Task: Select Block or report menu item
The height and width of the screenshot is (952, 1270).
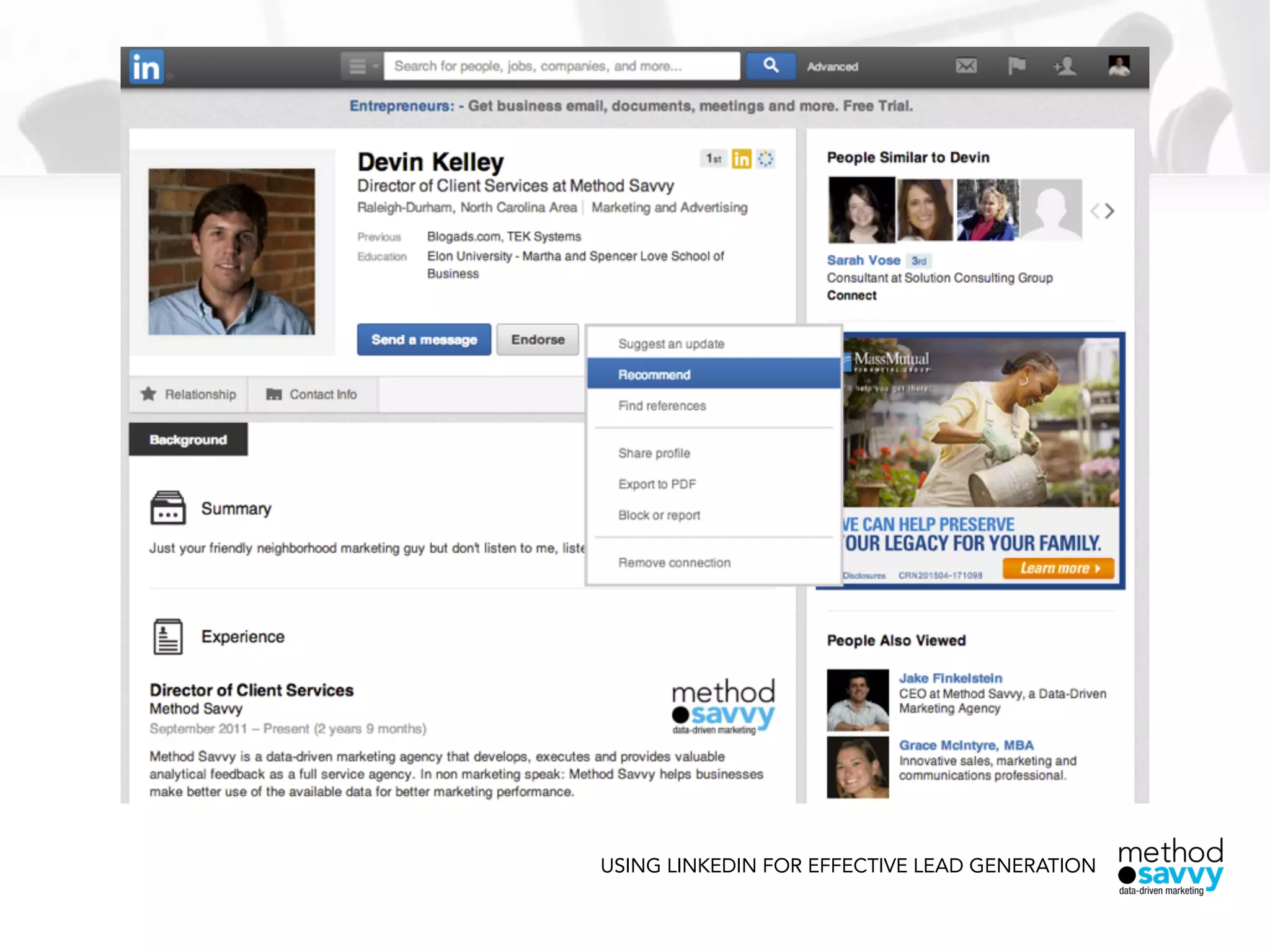Action: 714,515
